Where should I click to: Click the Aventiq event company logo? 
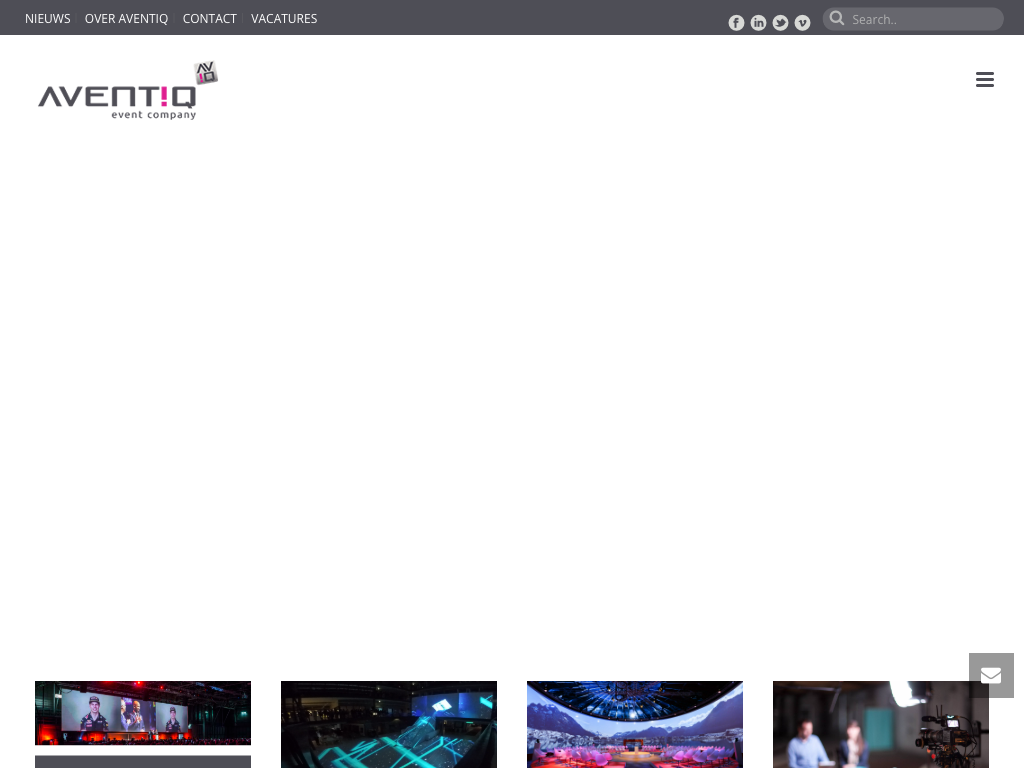(x=120, y=98)
